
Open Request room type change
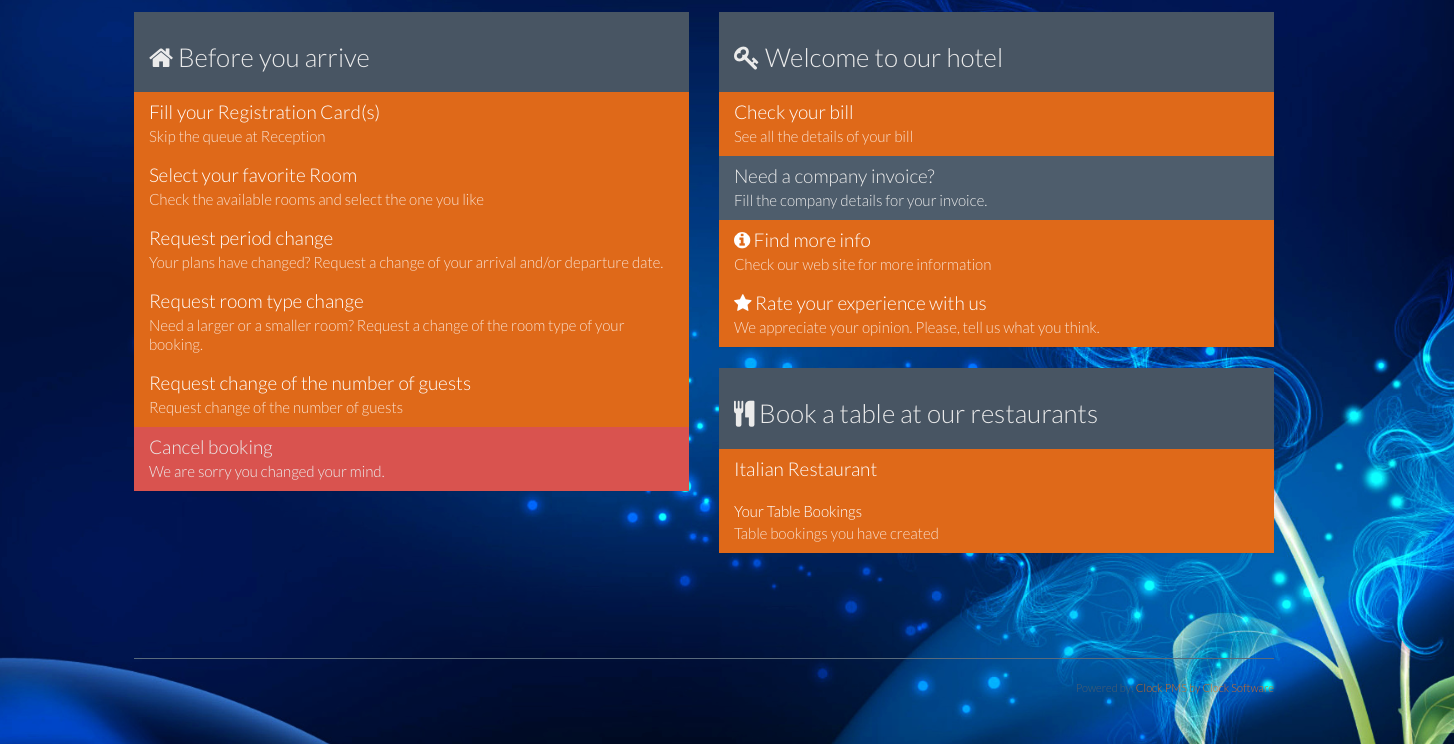[x=411, y=322]
